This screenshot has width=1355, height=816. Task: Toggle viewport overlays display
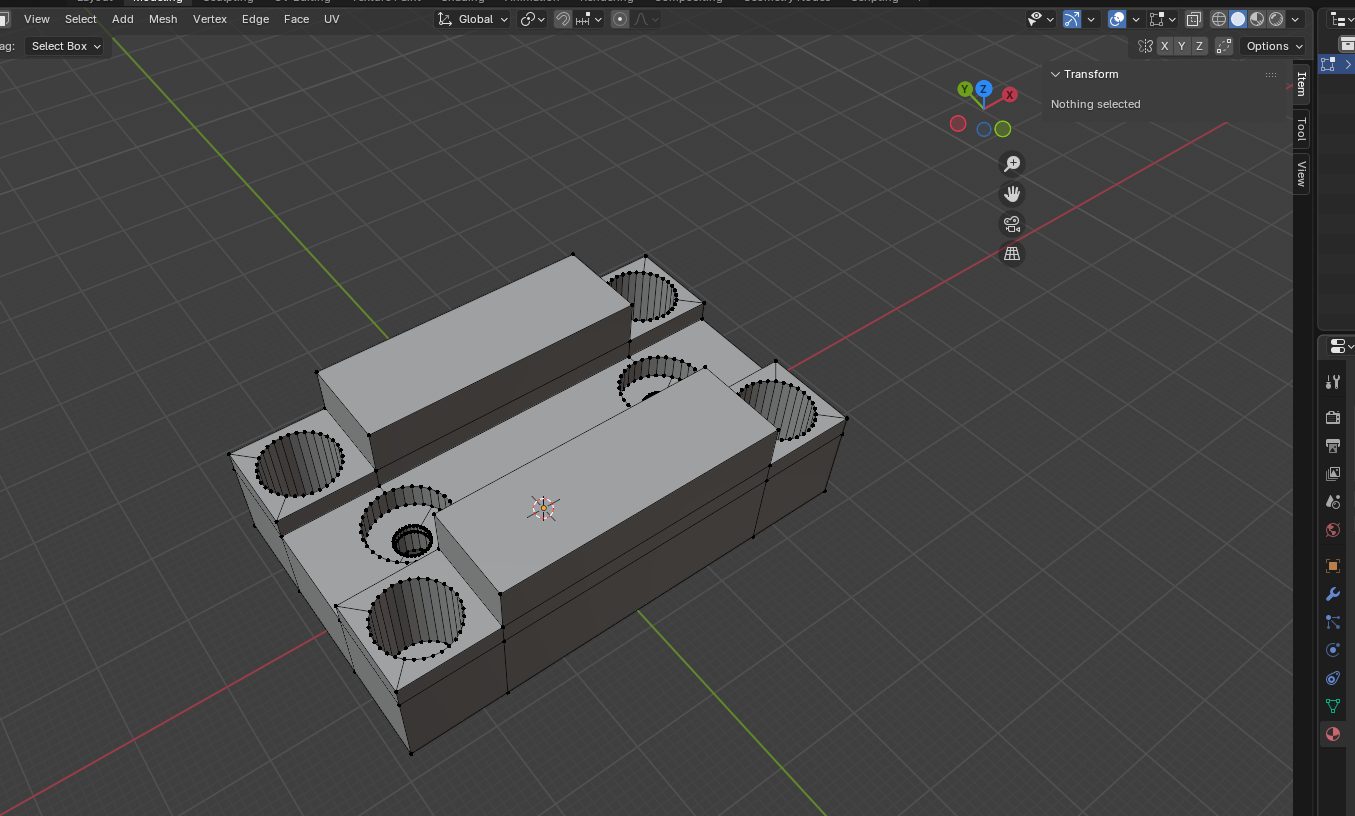coord(1117,19)
